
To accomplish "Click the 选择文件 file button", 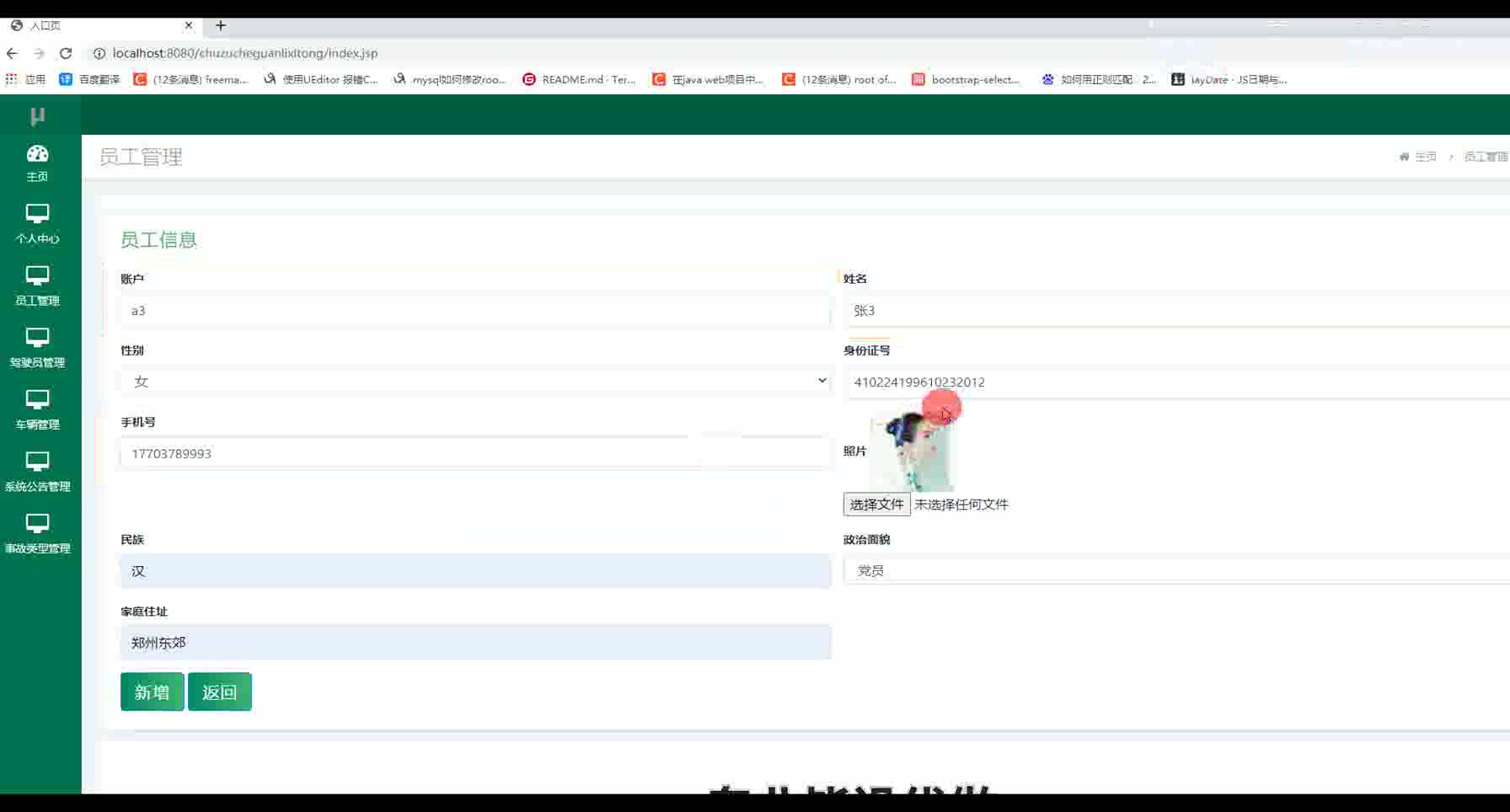I will pos(876,504).
